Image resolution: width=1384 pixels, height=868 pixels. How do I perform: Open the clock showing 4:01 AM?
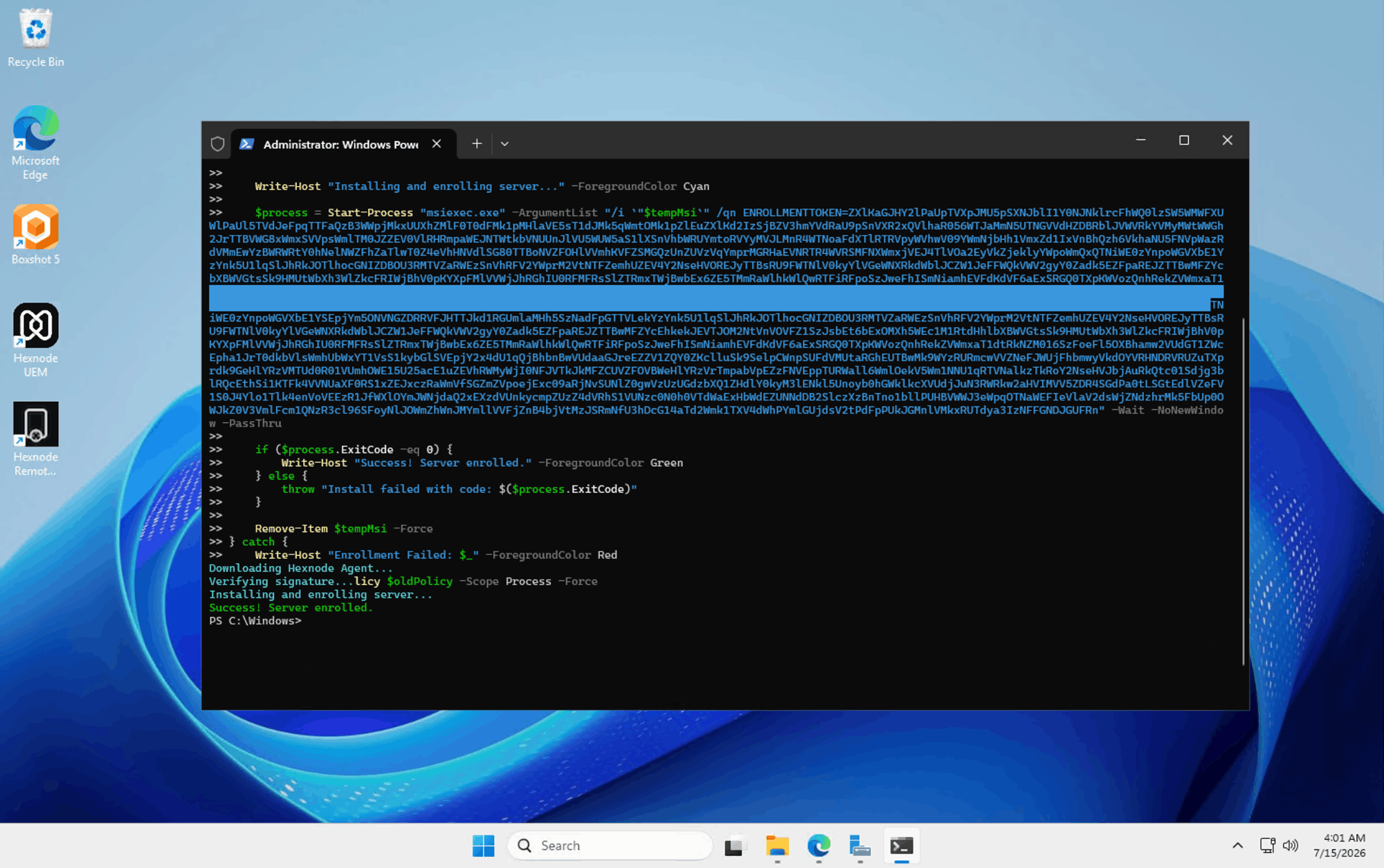click(x=1340, y=846)
